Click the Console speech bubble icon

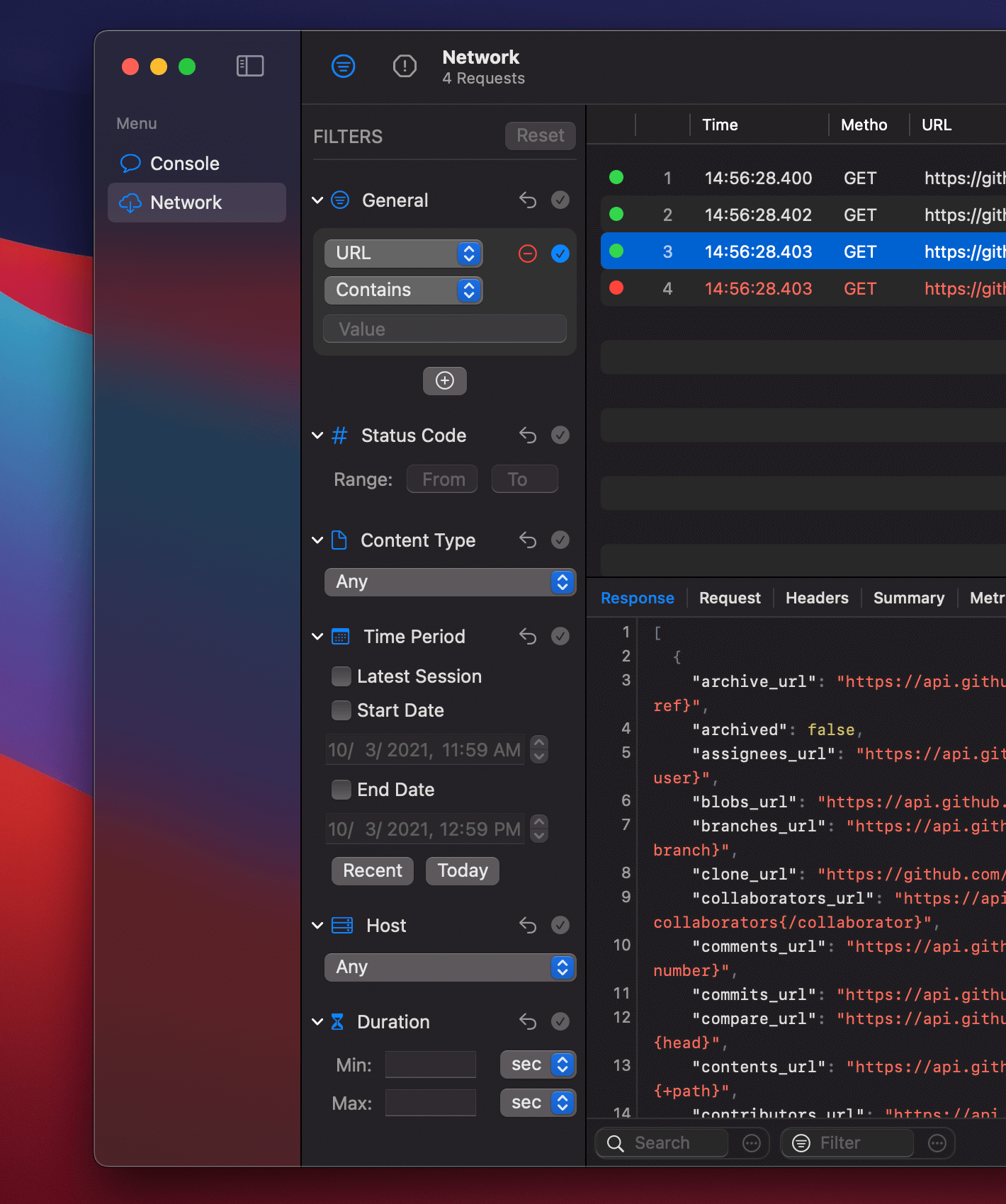130,164
